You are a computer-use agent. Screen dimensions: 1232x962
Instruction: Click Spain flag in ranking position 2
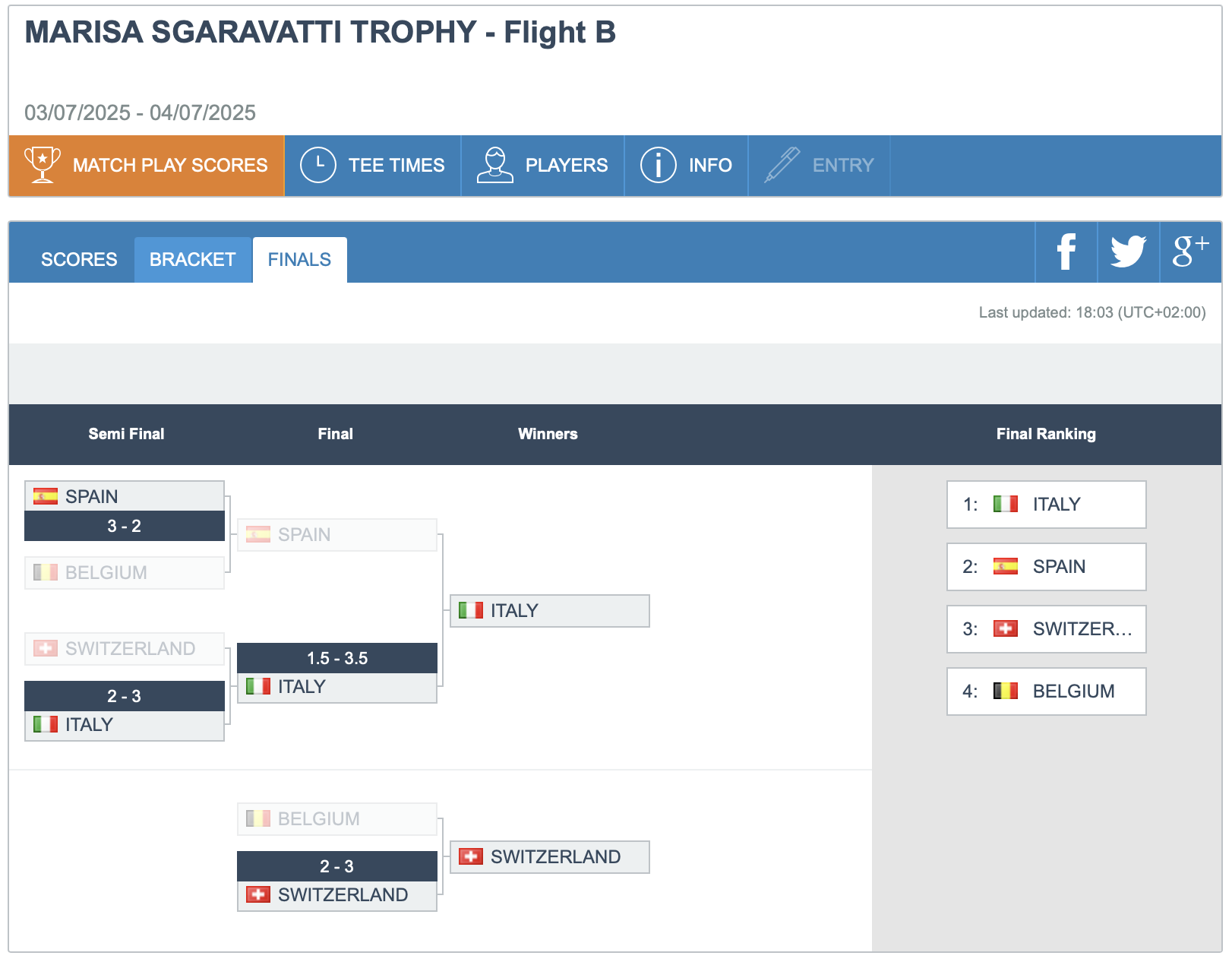(1006, 566)
